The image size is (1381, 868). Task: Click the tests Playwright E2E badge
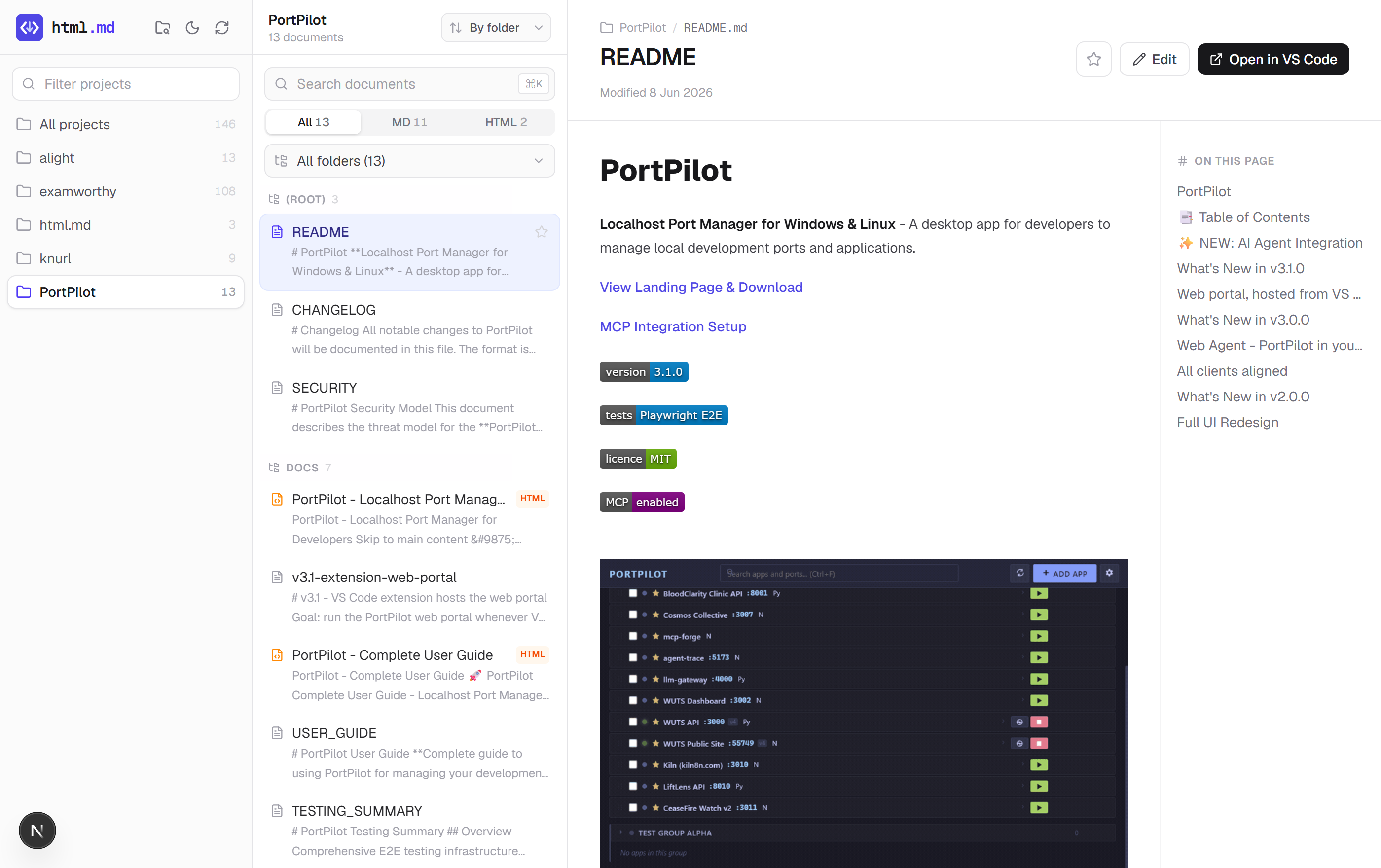(x=663, y=416)
